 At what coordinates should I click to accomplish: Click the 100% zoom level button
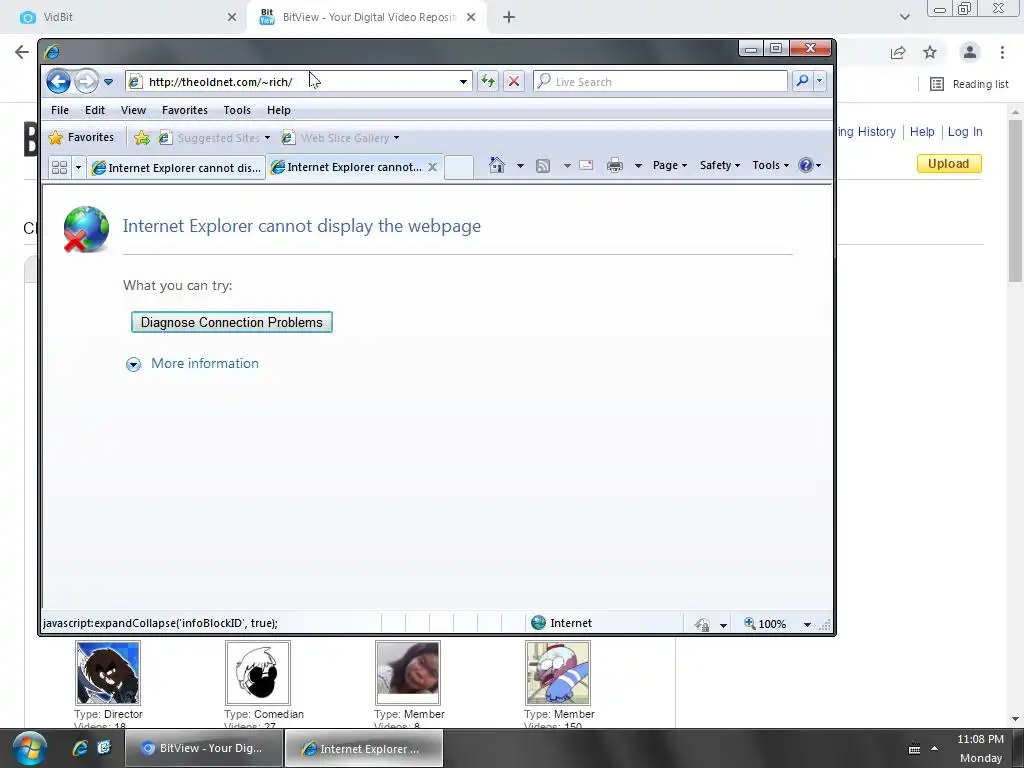tap(765, 624)
